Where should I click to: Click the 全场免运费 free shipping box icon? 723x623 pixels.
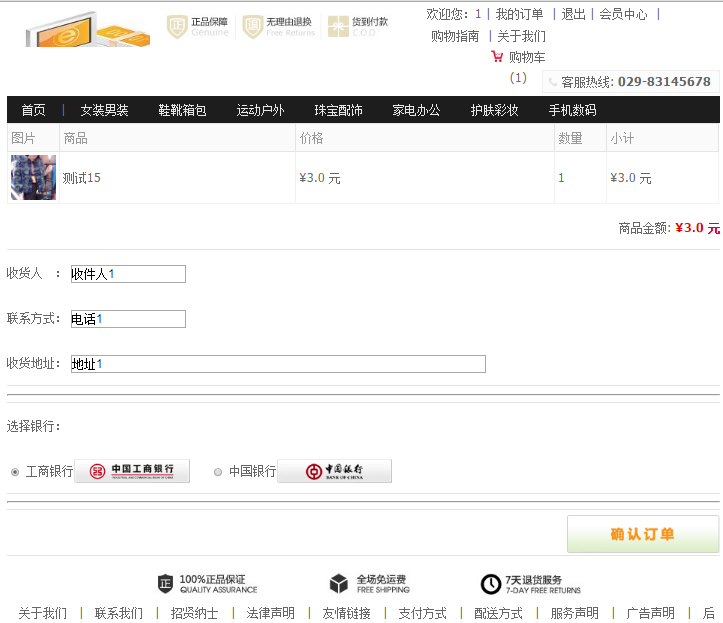[339, 584]
